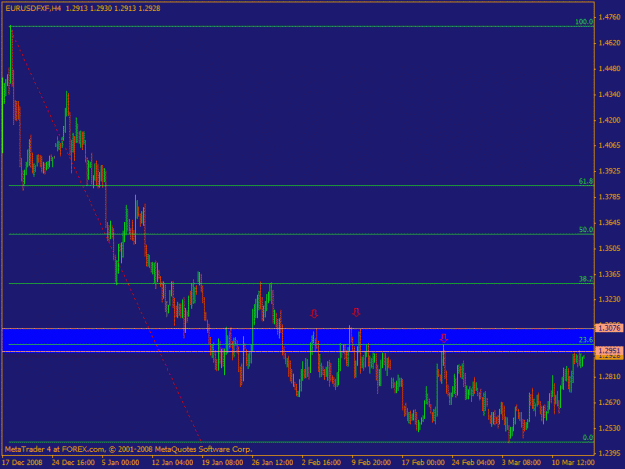The image size is (625, 469).
Task: Click the 1.3505 price axis value
Action: pos(610,248)
